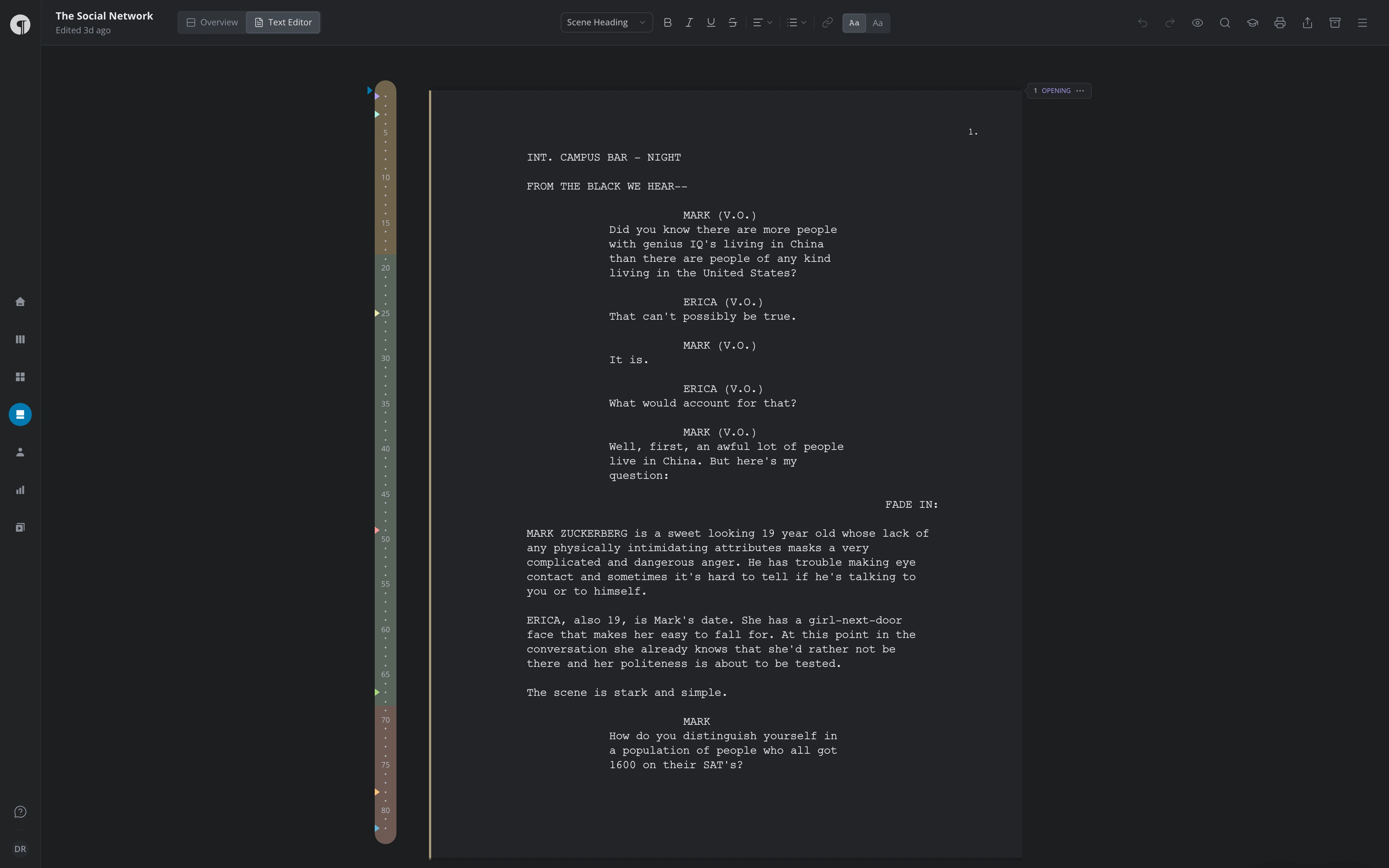Switch to the Overview tab

point(212,22)
